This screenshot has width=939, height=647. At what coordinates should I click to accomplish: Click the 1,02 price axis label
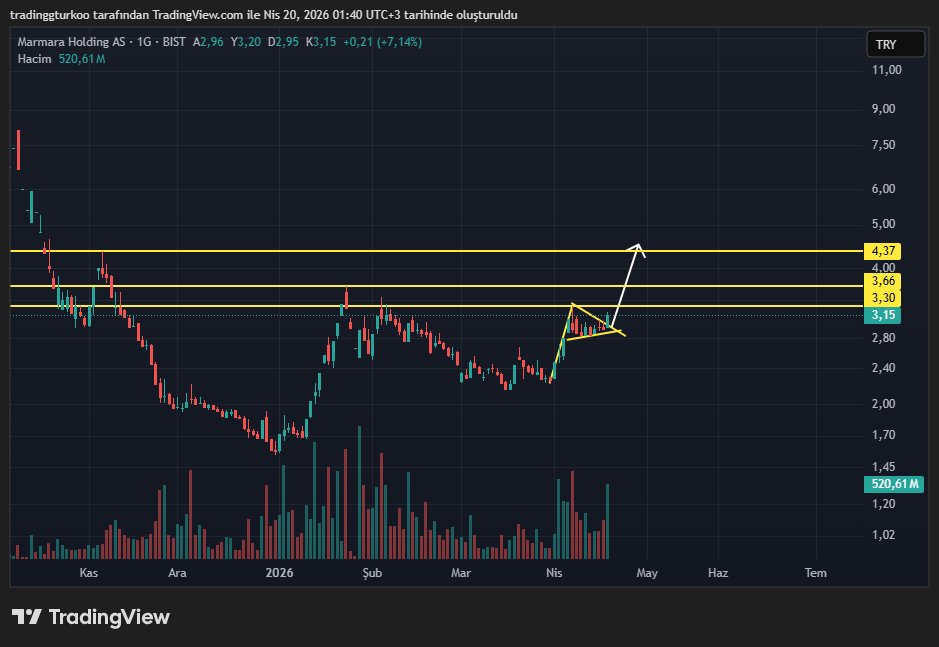pyautogui.click(x=883, y=535)
